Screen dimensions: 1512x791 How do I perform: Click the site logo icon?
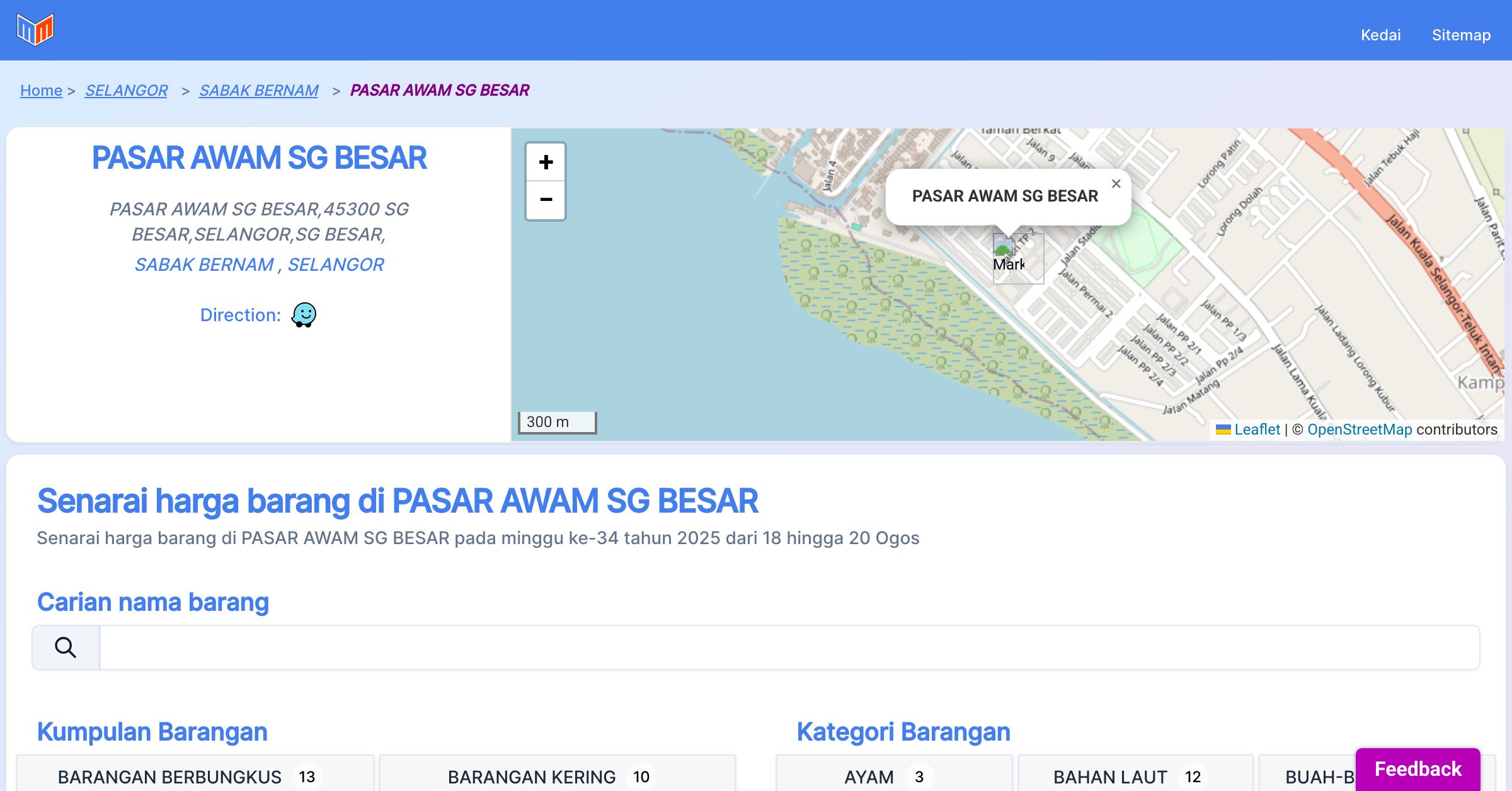35,30
